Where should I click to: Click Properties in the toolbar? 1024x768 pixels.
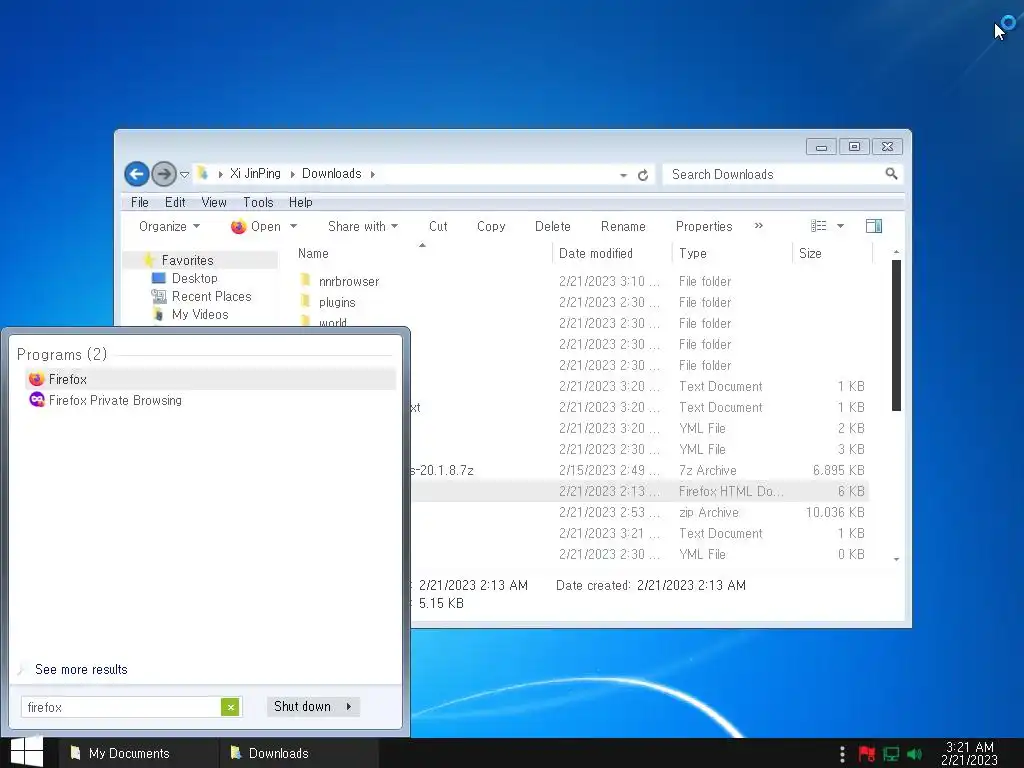point(704,227)
